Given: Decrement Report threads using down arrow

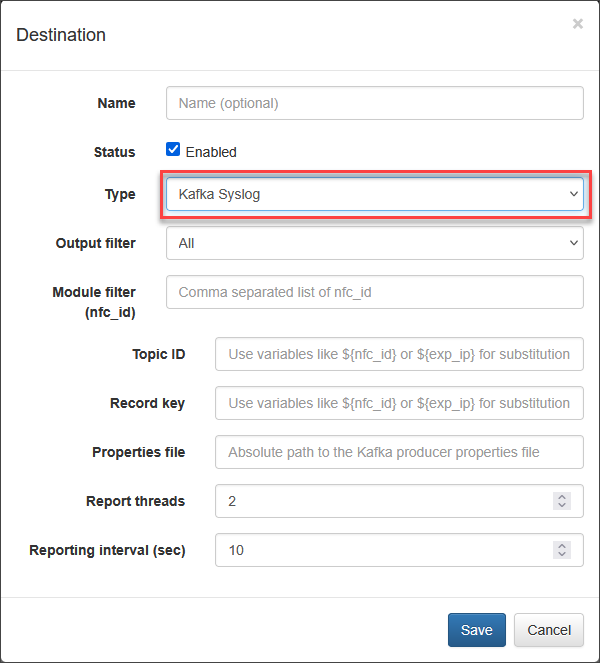Looking at the screenshot, I should click(562, 505).
